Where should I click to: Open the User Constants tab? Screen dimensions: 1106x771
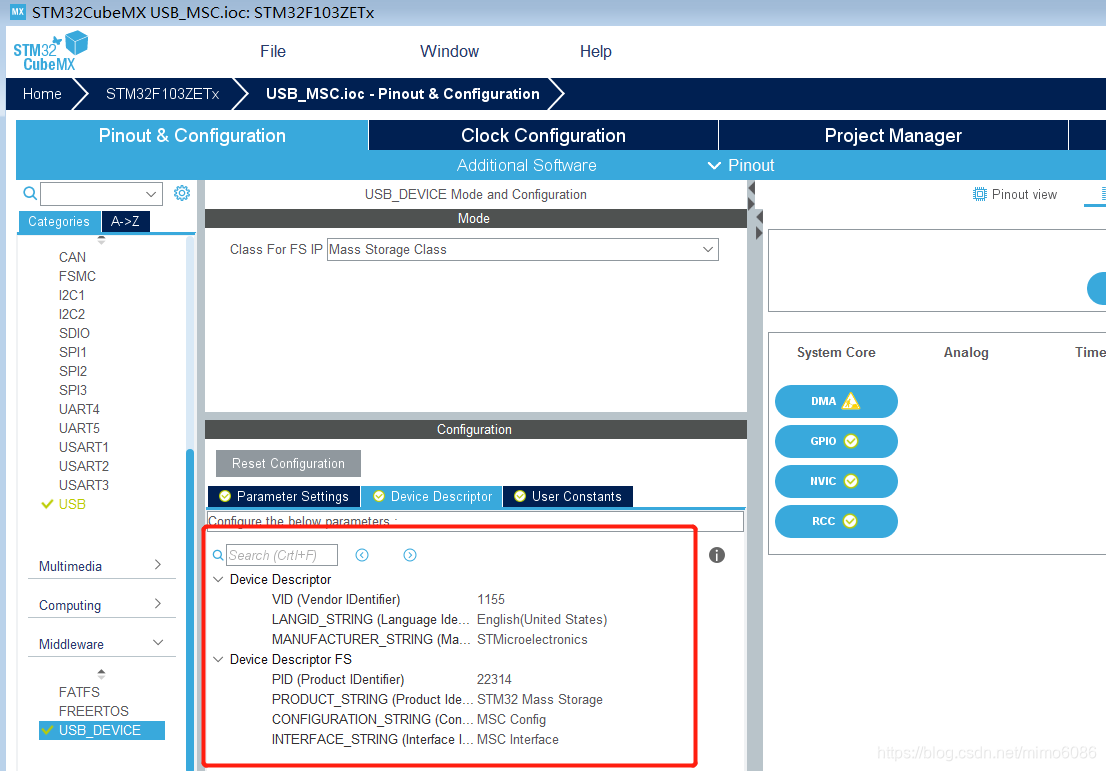pyautogui.click(x=568, y=497)
